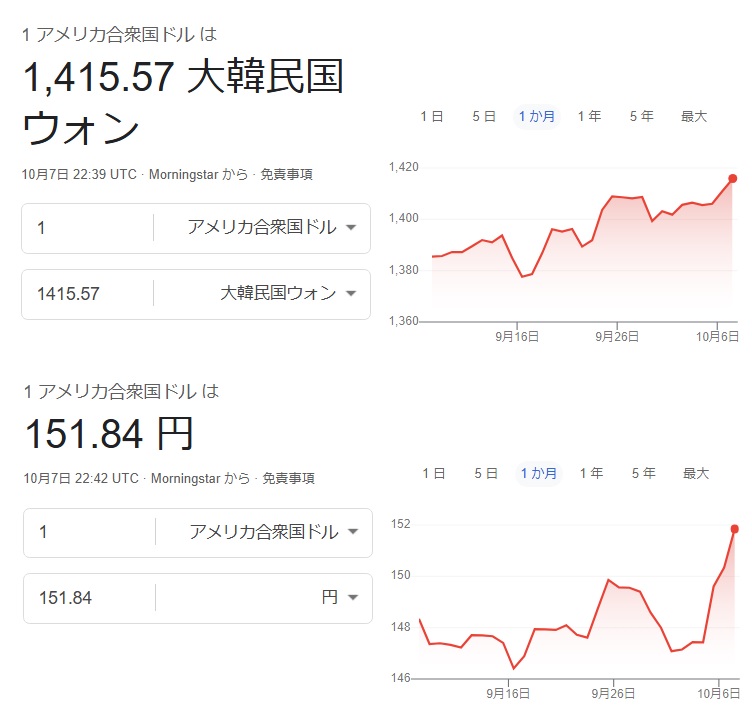Select 最大 range on the won chart
Image resolution: width=752 pixels, height=717 pixels.
tap(694, 116)
